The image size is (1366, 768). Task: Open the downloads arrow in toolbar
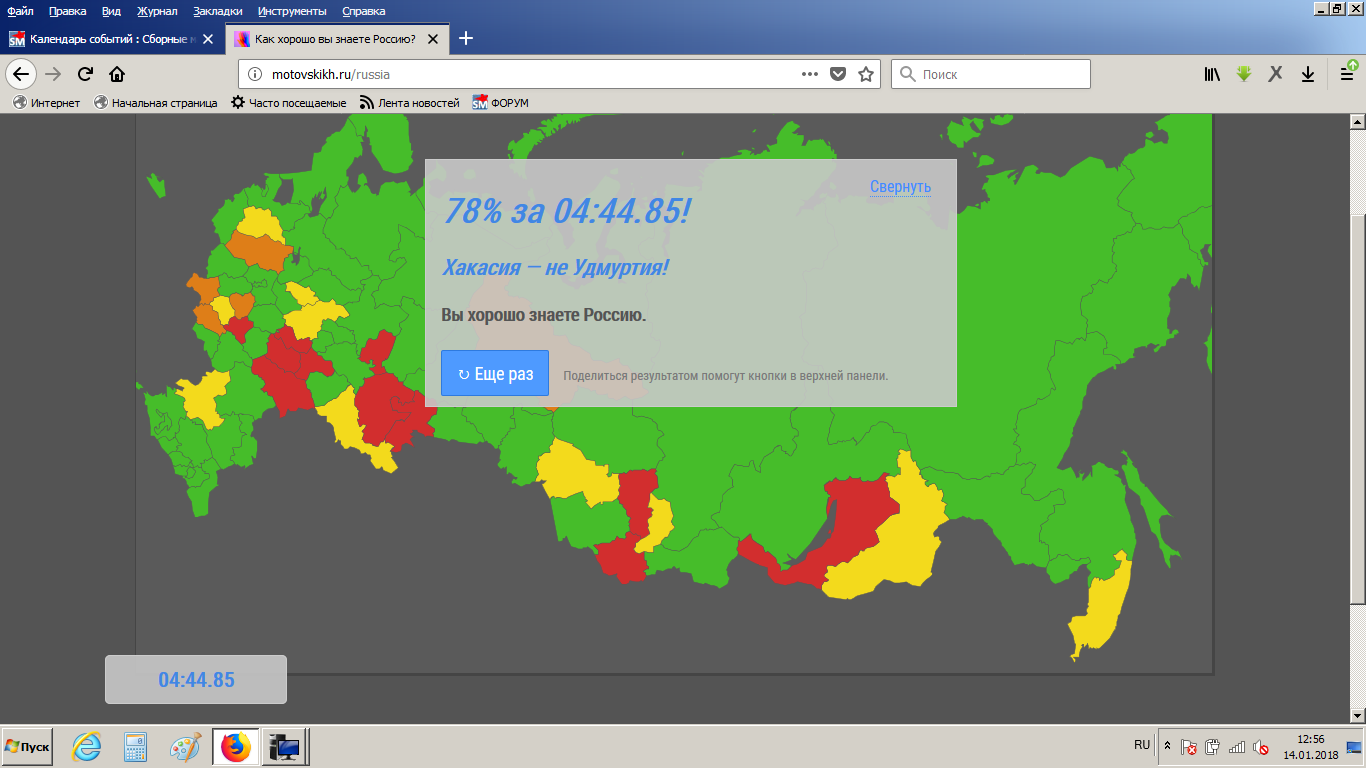tap(1307, 74)
